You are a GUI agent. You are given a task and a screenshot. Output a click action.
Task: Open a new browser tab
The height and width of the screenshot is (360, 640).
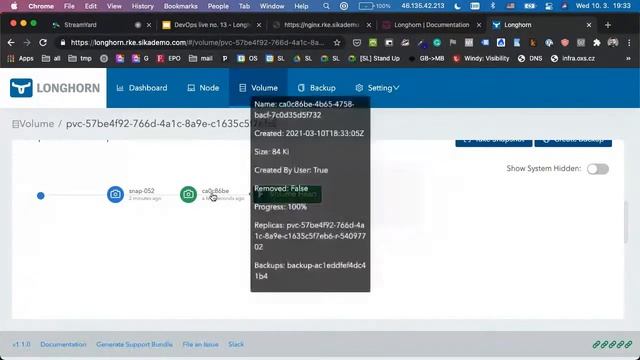coord(608,25)
